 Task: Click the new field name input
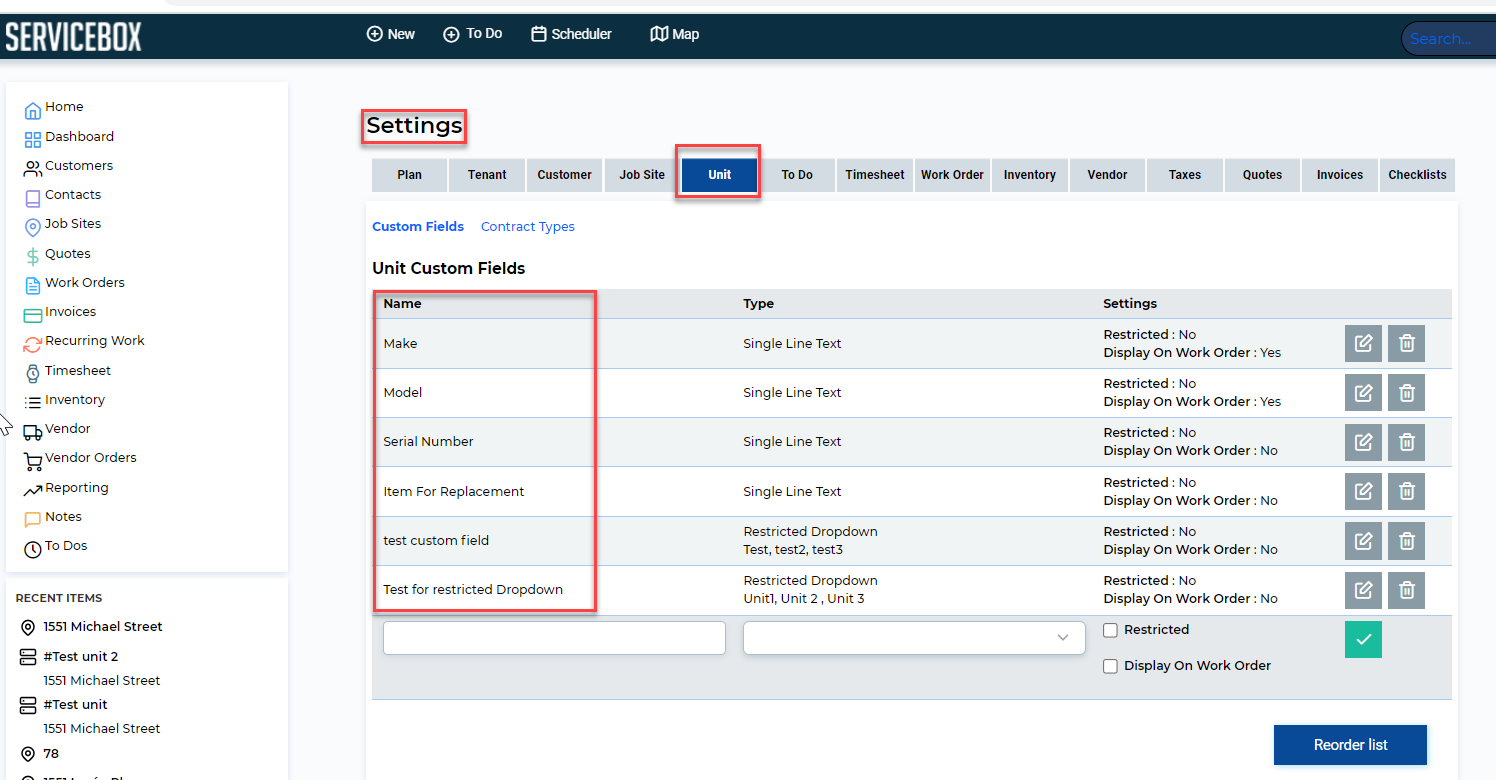click(x=554, y=638)
